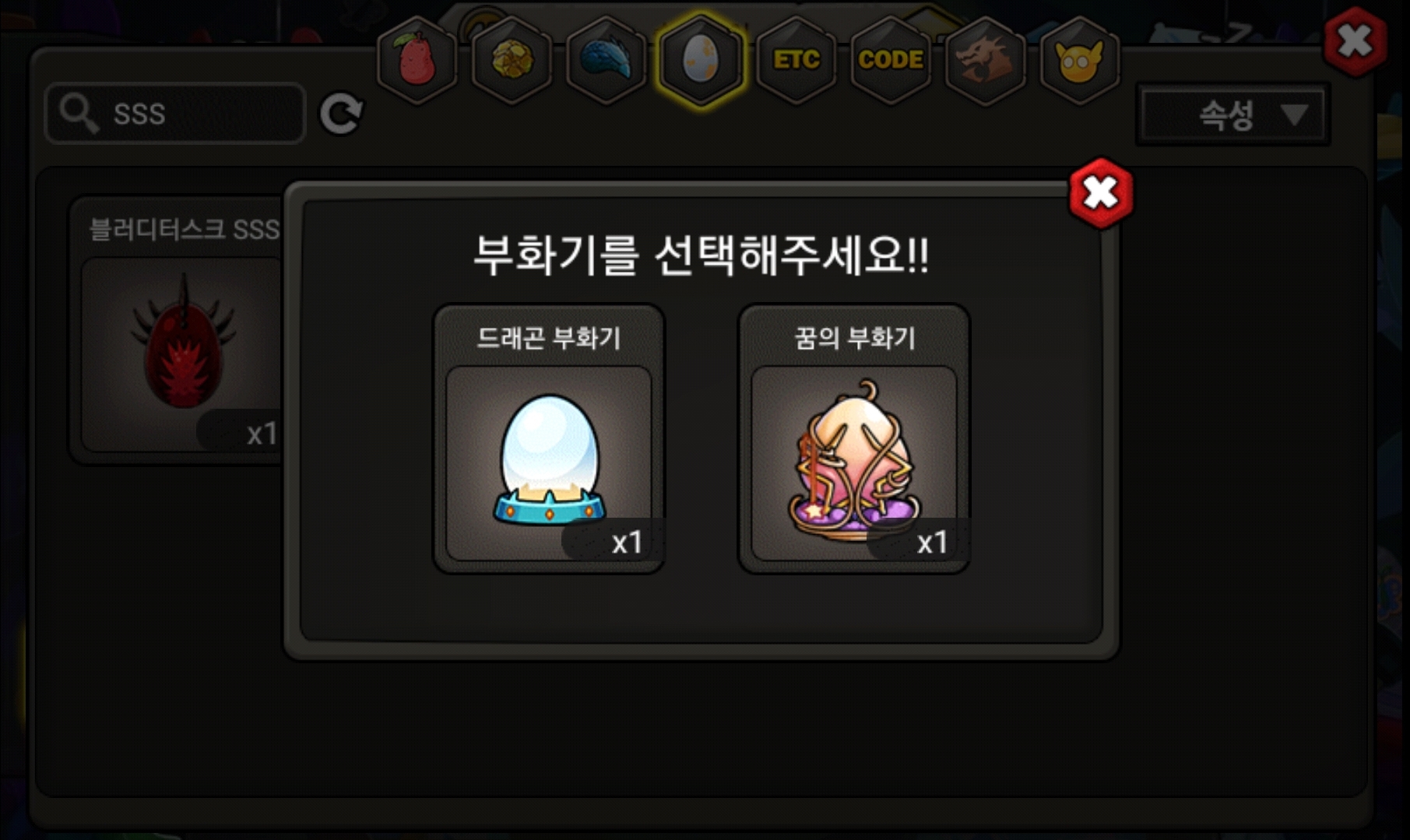The height and width of the screenshot is (840, 1410).
Task: Close the inventory window
Action: click(x=1355, y=41)
